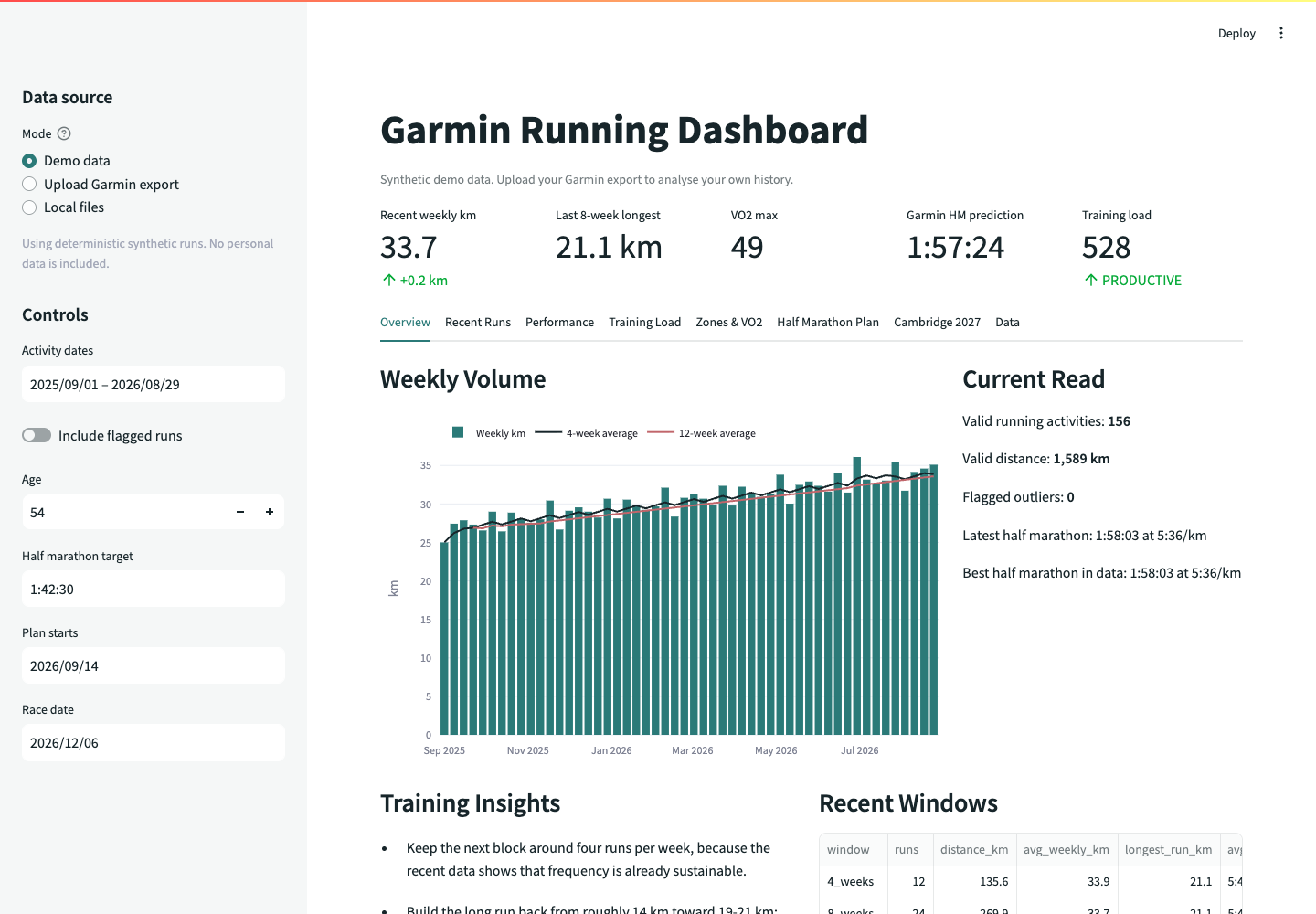Viewport: 1316px width, 914px height.
Task: Click the Age number input field
Action: pyautogui.click(x=123, y=512)
